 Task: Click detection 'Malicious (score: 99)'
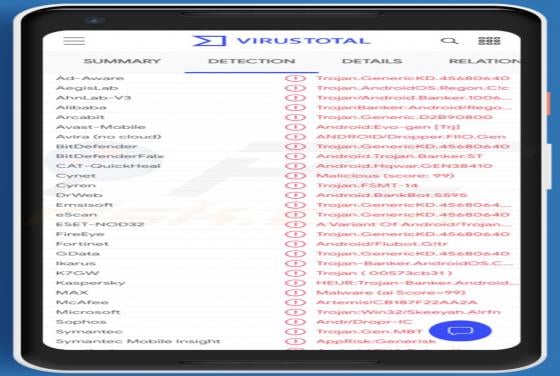pos(385,176)
